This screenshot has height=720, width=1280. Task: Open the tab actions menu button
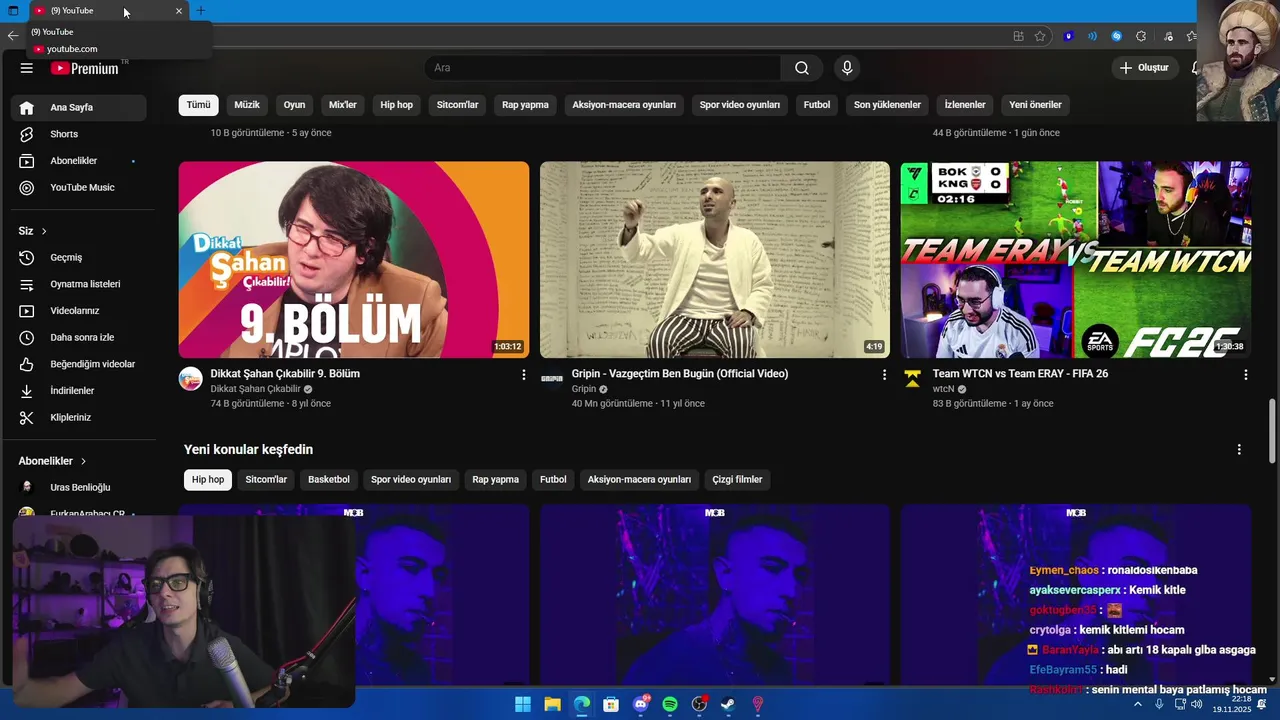click(x=13, y=11)
